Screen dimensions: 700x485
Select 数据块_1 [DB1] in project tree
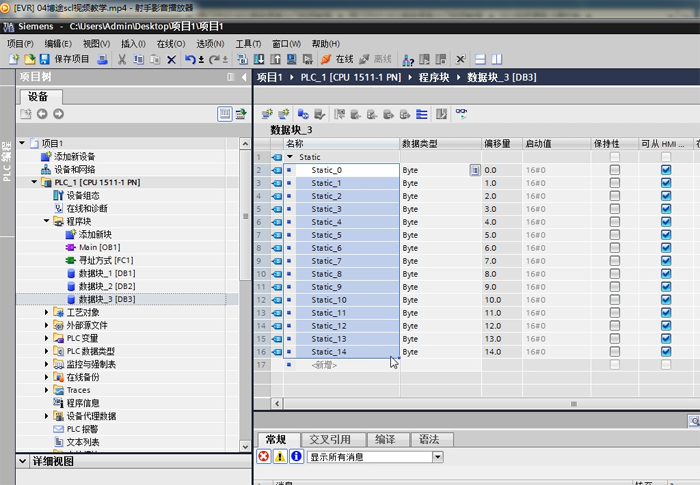[107, 273]
